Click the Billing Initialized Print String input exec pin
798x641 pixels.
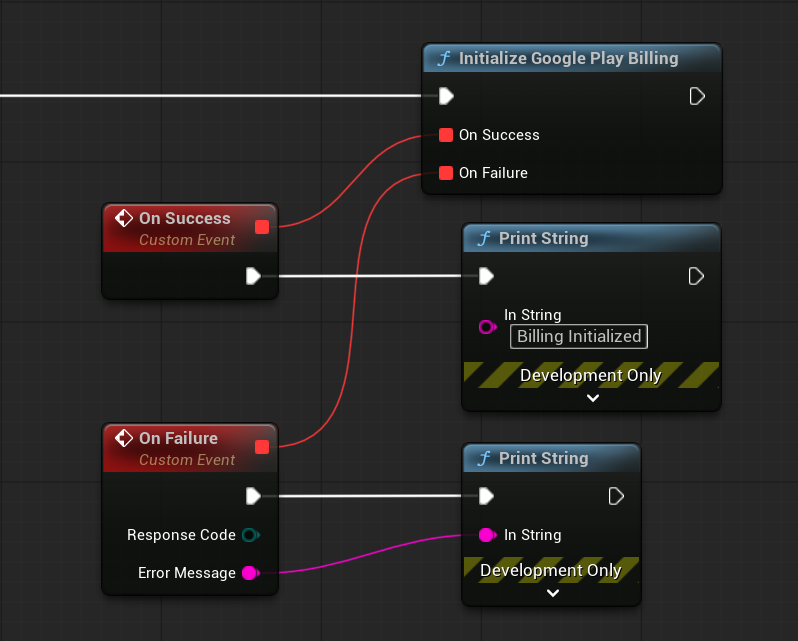[486, 276]
